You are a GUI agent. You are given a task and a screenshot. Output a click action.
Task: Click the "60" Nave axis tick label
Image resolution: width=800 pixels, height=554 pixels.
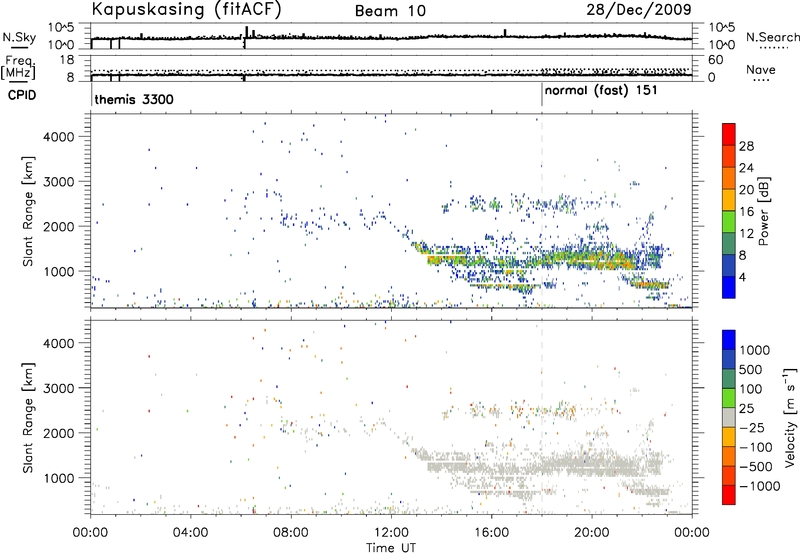715,60
